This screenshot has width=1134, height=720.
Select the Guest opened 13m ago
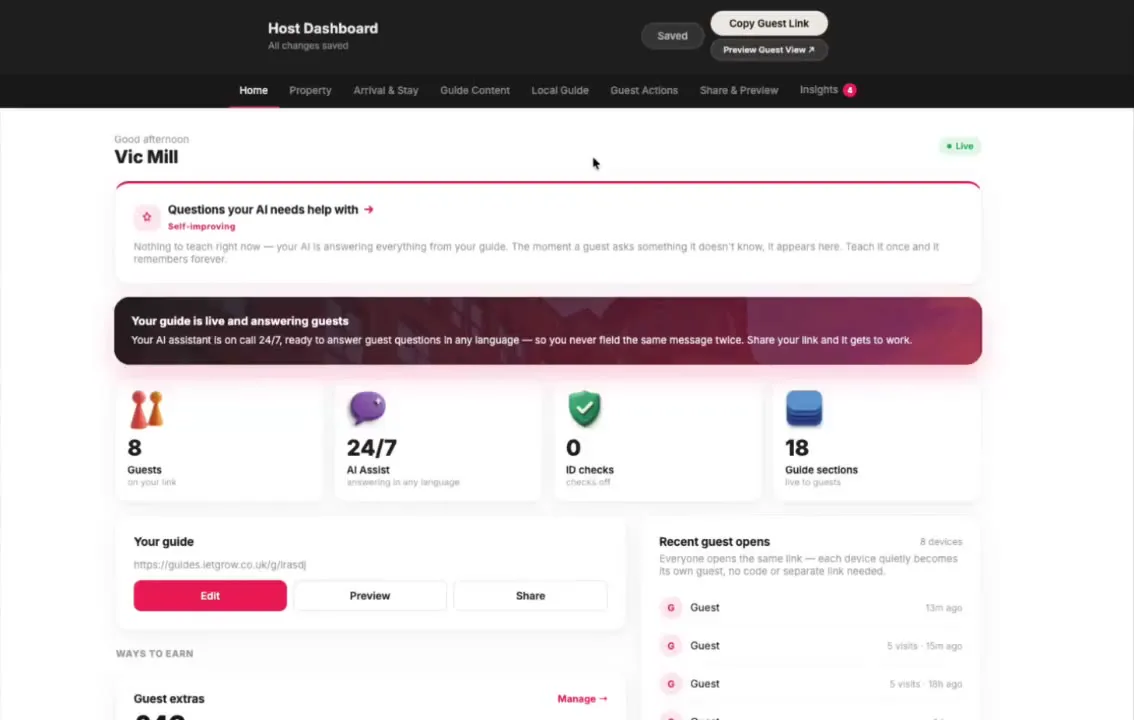coord(810,608)
